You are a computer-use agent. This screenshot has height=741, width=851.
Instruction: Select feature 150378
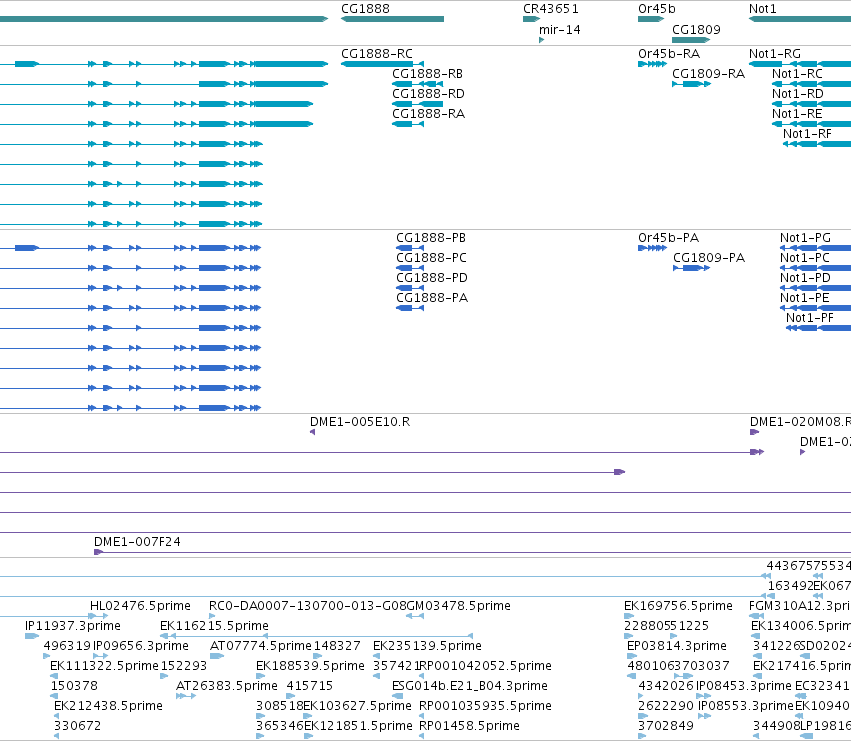click(54, 696)
